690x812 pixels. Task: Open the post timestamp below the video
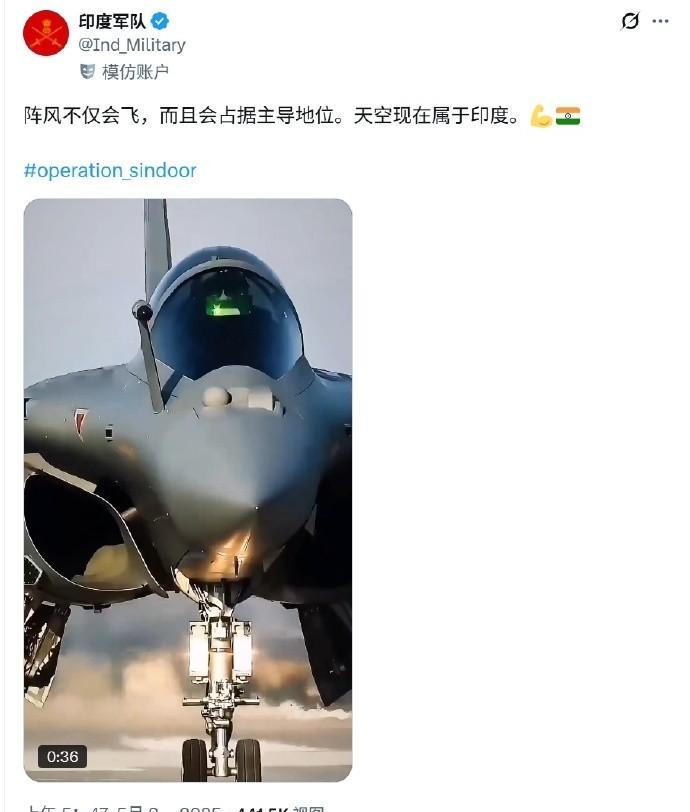point(123,808)
